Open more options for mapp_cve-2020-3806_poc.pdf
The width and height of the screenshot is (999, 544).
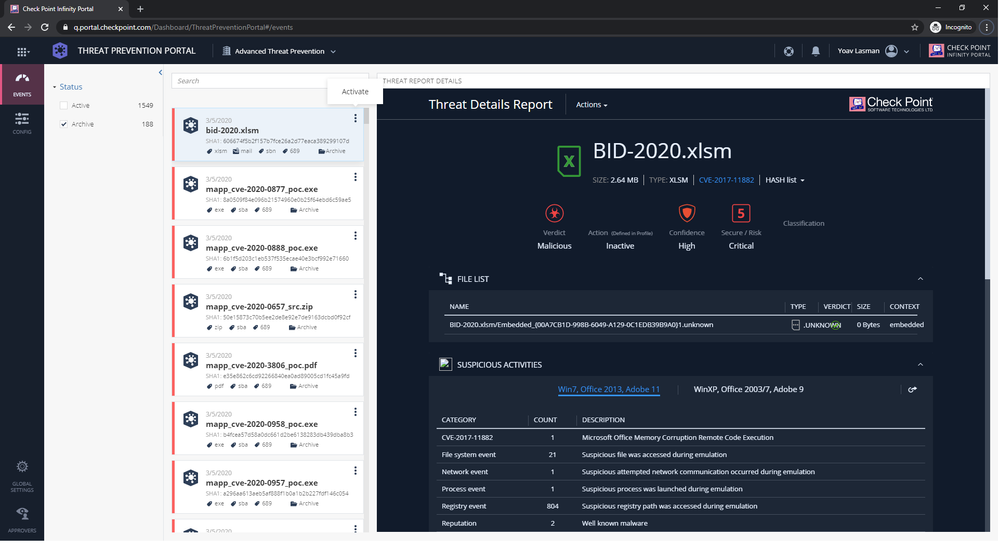[x=356, y=353]
